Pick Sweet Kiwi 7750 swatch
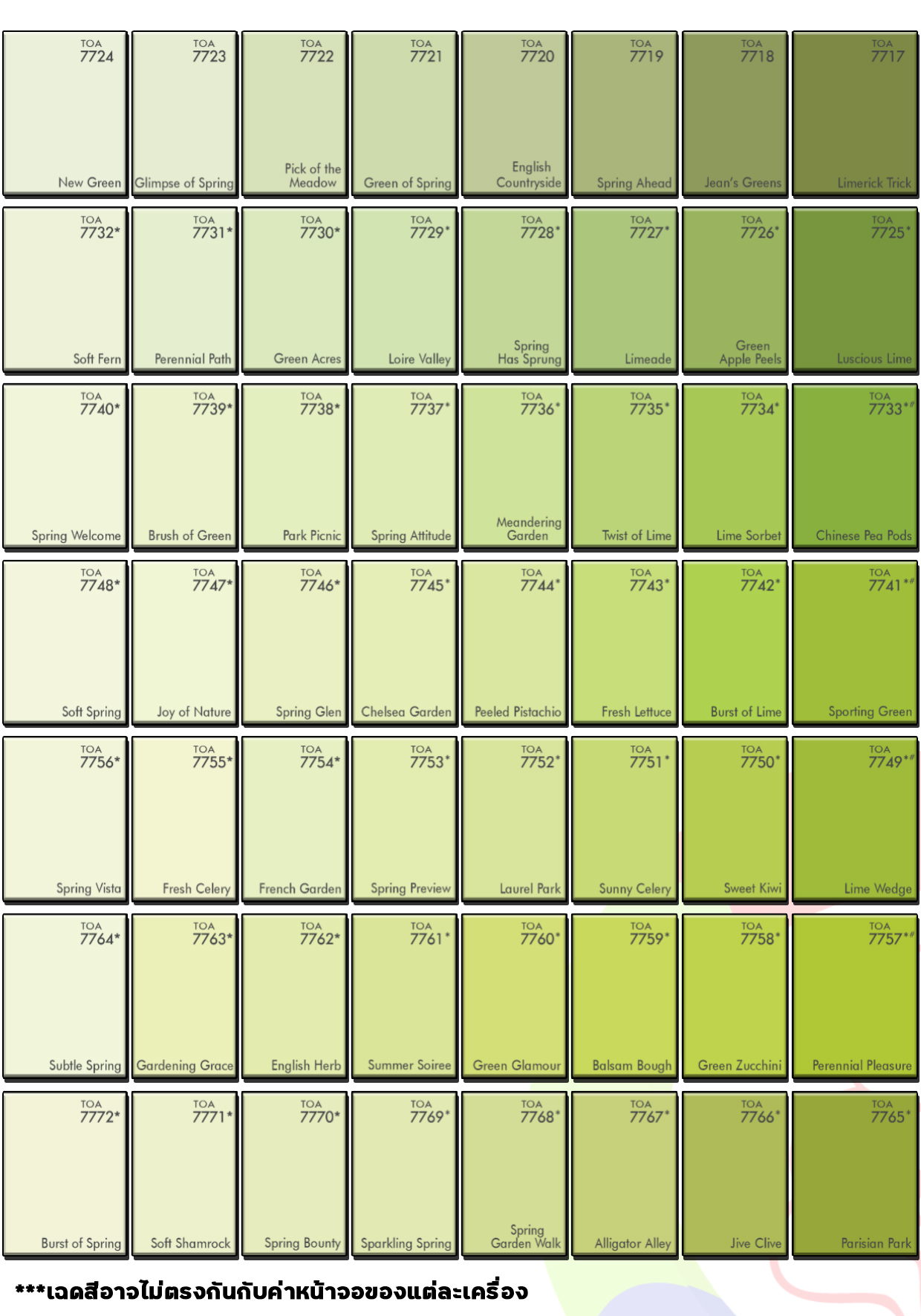Image resolution: width=921 pixels, height=1316 pixels. coord(735,820)
